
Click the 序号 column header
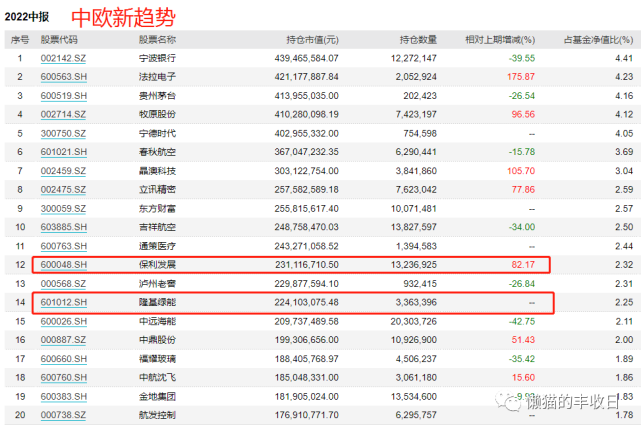tap(17, 39)
